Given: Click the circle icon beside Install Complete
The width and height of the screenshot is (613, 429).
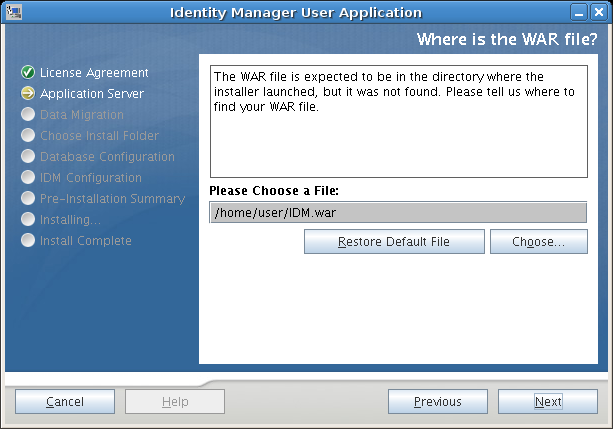Looking at the screenshot, I should click(28, 241).
